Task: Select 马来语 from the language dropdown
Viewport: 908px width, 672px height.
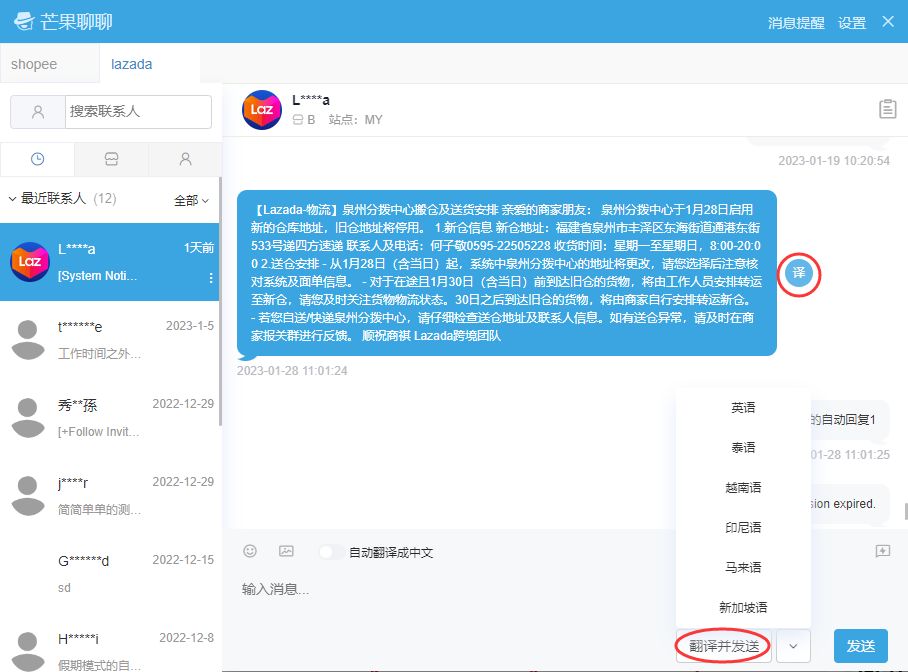Action: (x=744, y=566)
